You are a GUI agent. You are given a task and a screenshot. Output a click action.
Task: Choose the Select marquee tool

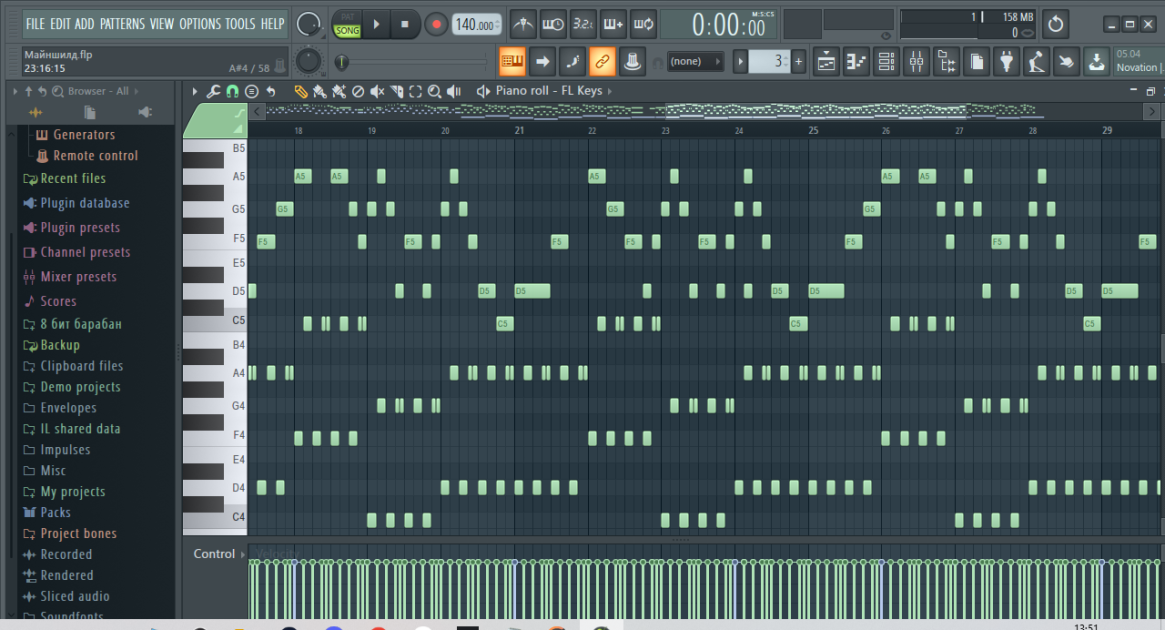tap(415, 91)
